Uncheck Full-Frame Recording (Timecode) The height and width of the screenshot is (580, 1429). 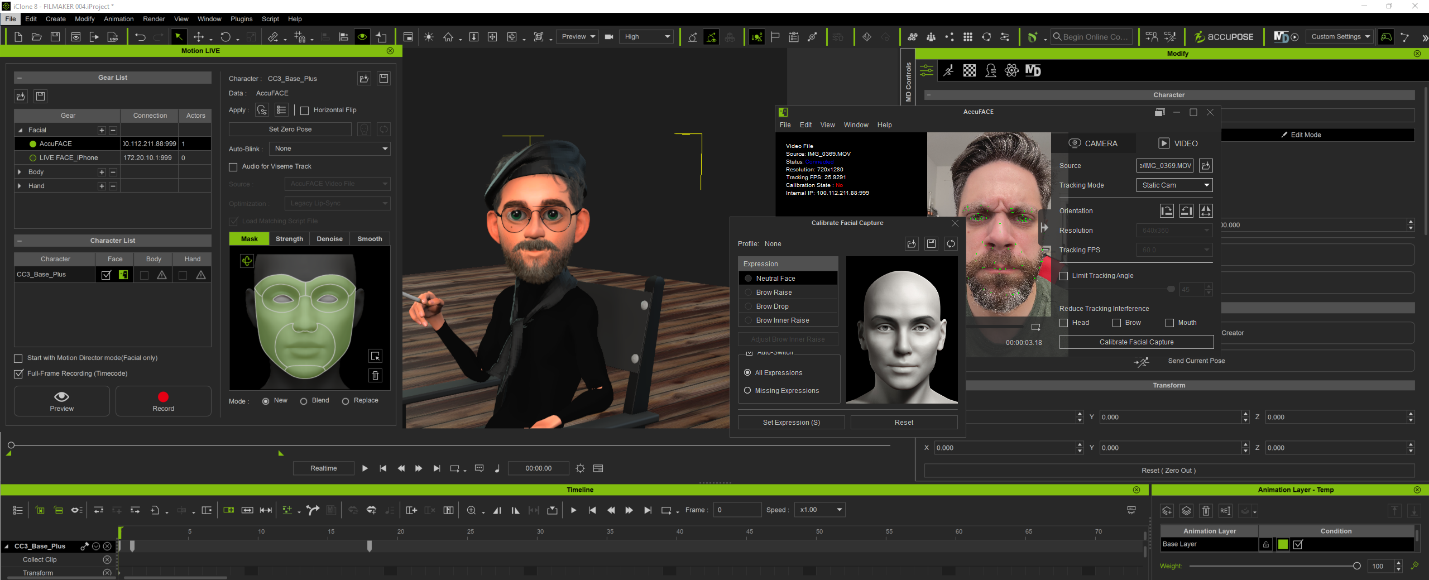point(19,374)
